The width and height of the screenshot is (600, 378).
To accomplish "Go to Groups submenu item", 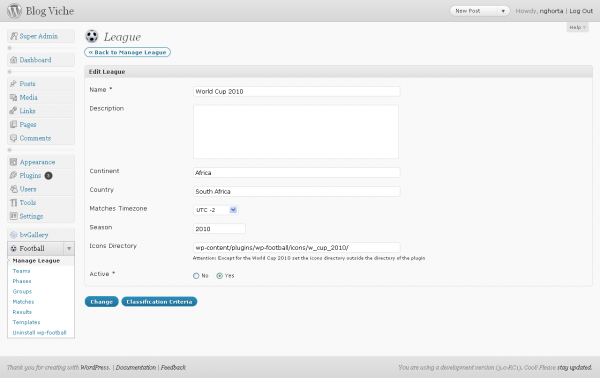I will point(22,292).
